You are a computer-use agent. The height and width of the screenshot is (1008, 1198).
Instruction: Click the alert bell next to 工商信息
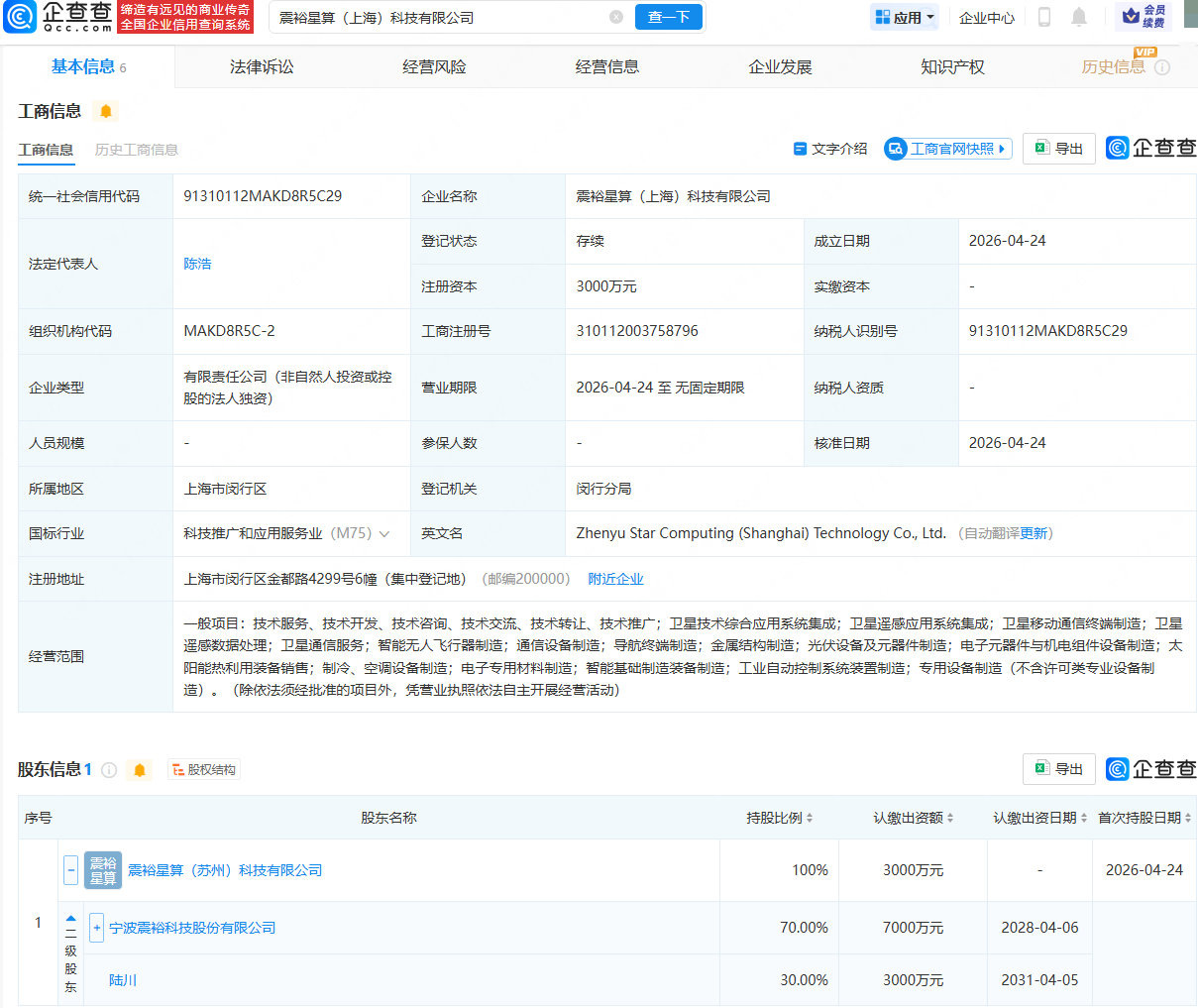106,111
